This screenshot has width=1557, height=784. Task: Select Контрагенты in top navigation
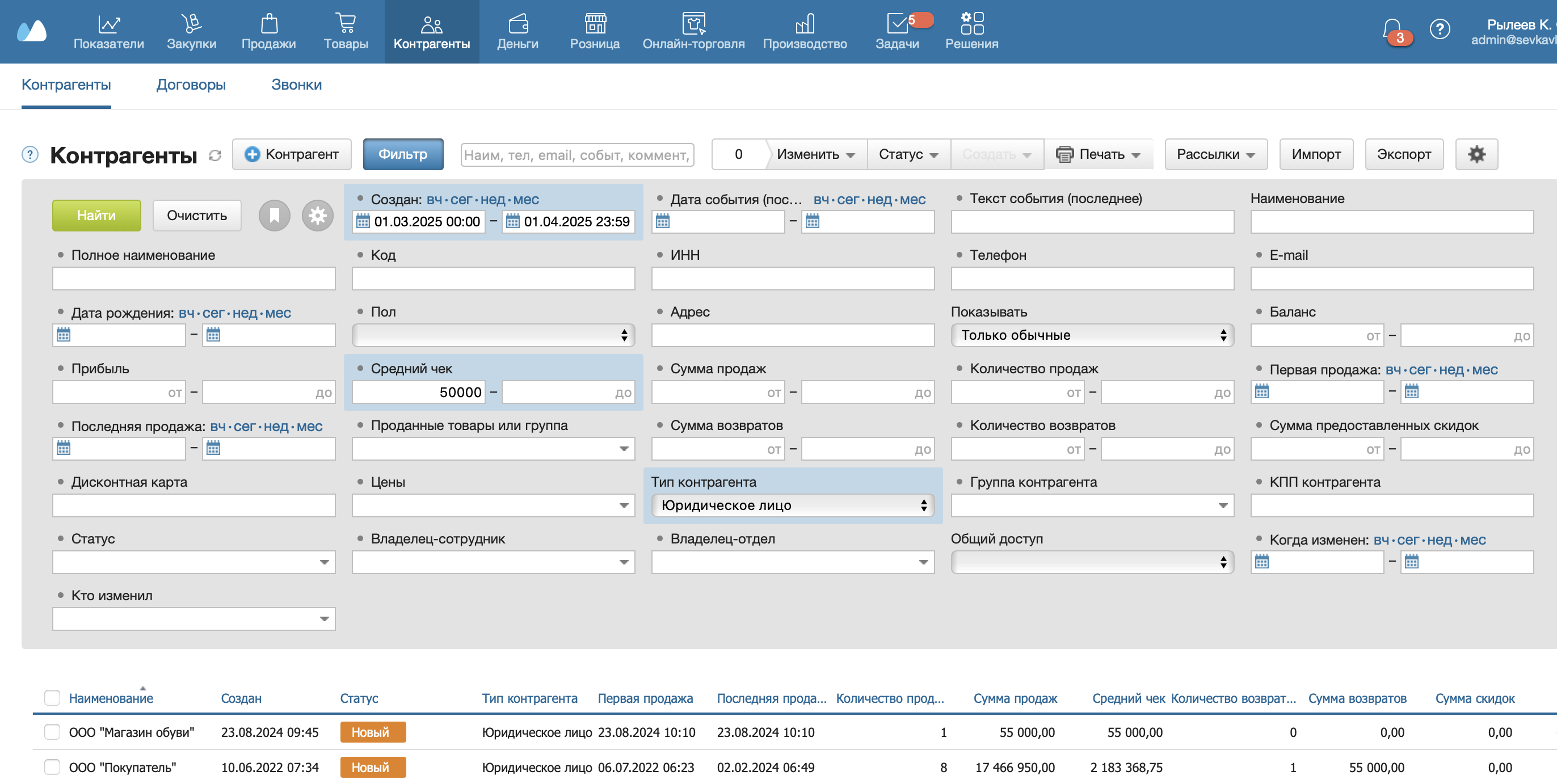coord(432,31)
